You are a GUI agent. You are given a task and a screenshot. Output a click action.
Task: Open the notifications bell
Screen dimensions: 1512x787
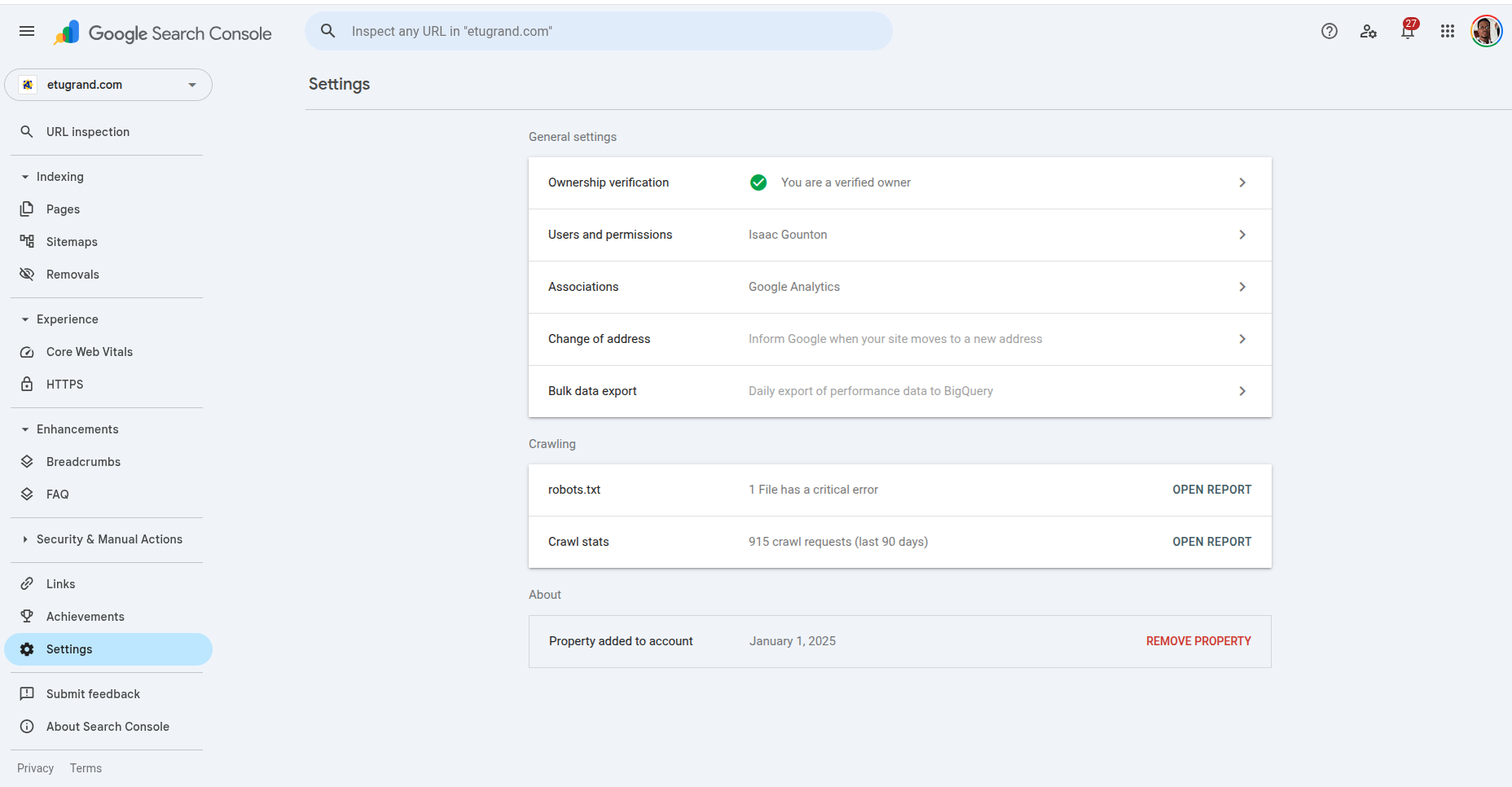[1407, 32]
